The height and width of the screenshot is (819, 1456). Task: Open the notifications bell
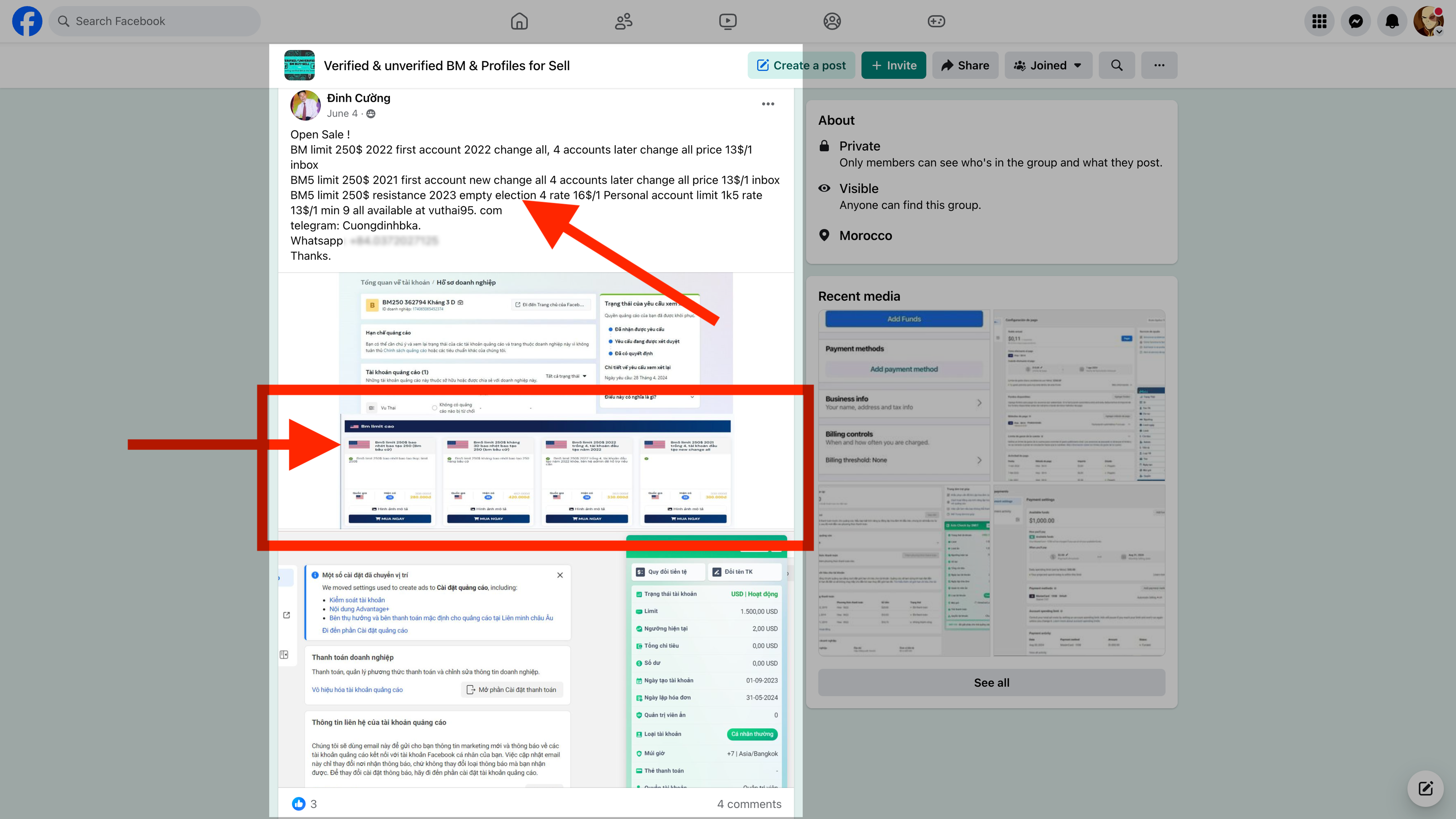click(x=1391, y=21)
